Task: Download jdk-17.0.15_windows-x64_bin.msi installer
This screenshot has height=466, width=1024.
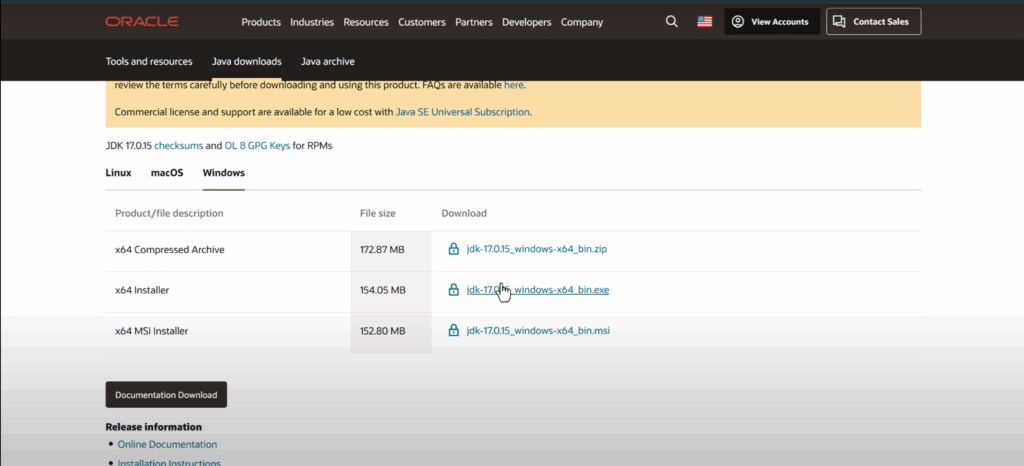Action: [x=537, y=331]
